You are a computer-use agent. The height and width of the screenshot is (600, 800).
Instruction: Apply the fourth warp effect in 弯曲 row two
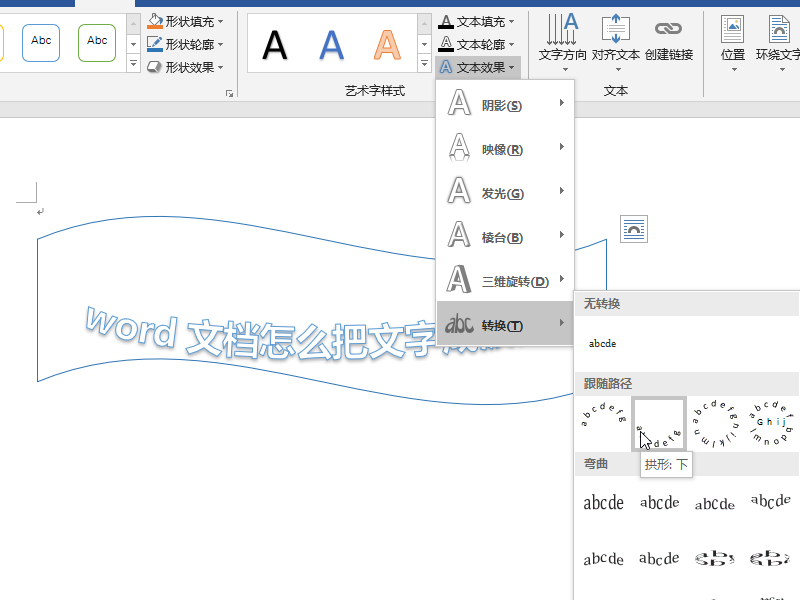pyautogui.click(x=770, y=558)
